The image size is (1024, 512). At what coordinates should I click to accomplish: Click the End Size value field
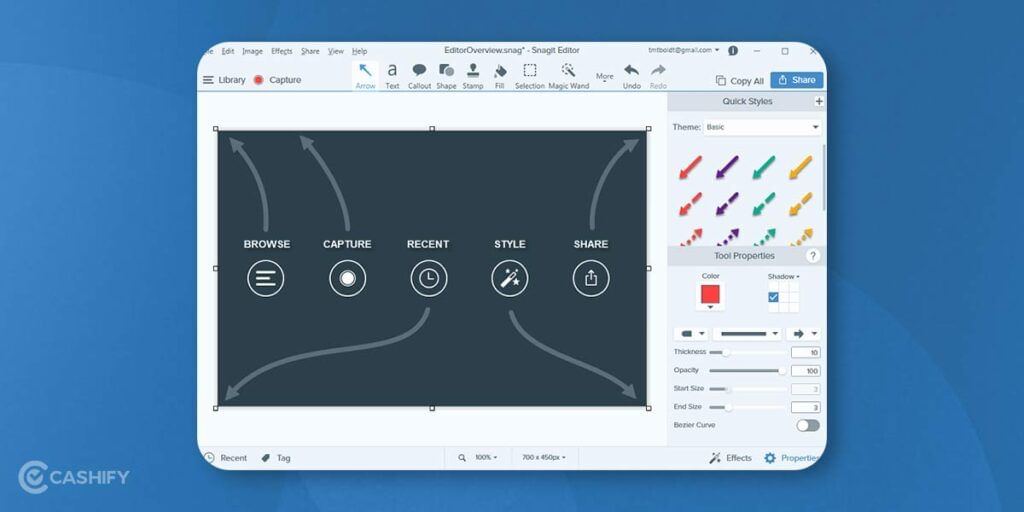coord(806,408)
